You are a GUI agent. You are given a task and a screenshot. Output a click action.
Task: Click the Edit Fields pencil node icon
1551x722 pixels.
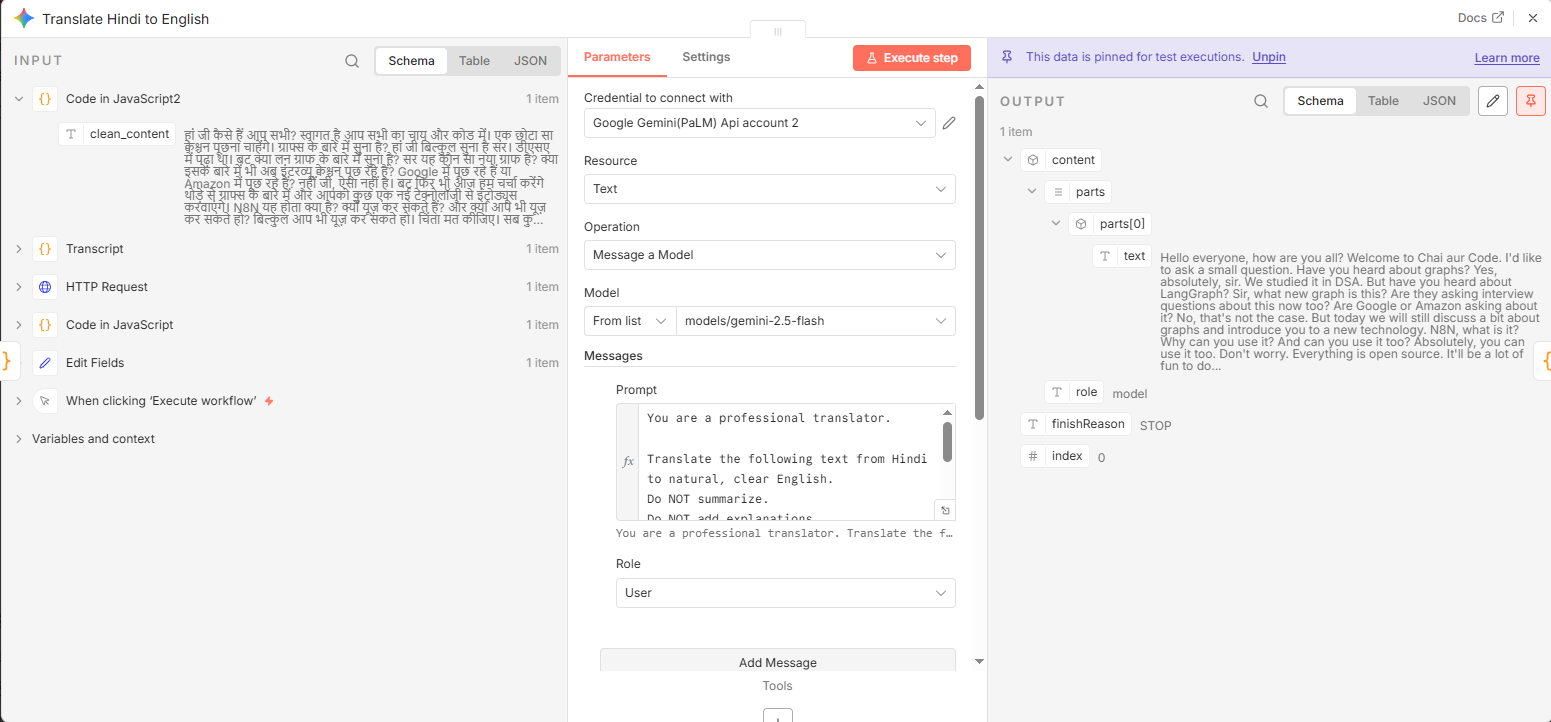click(45, 363)
